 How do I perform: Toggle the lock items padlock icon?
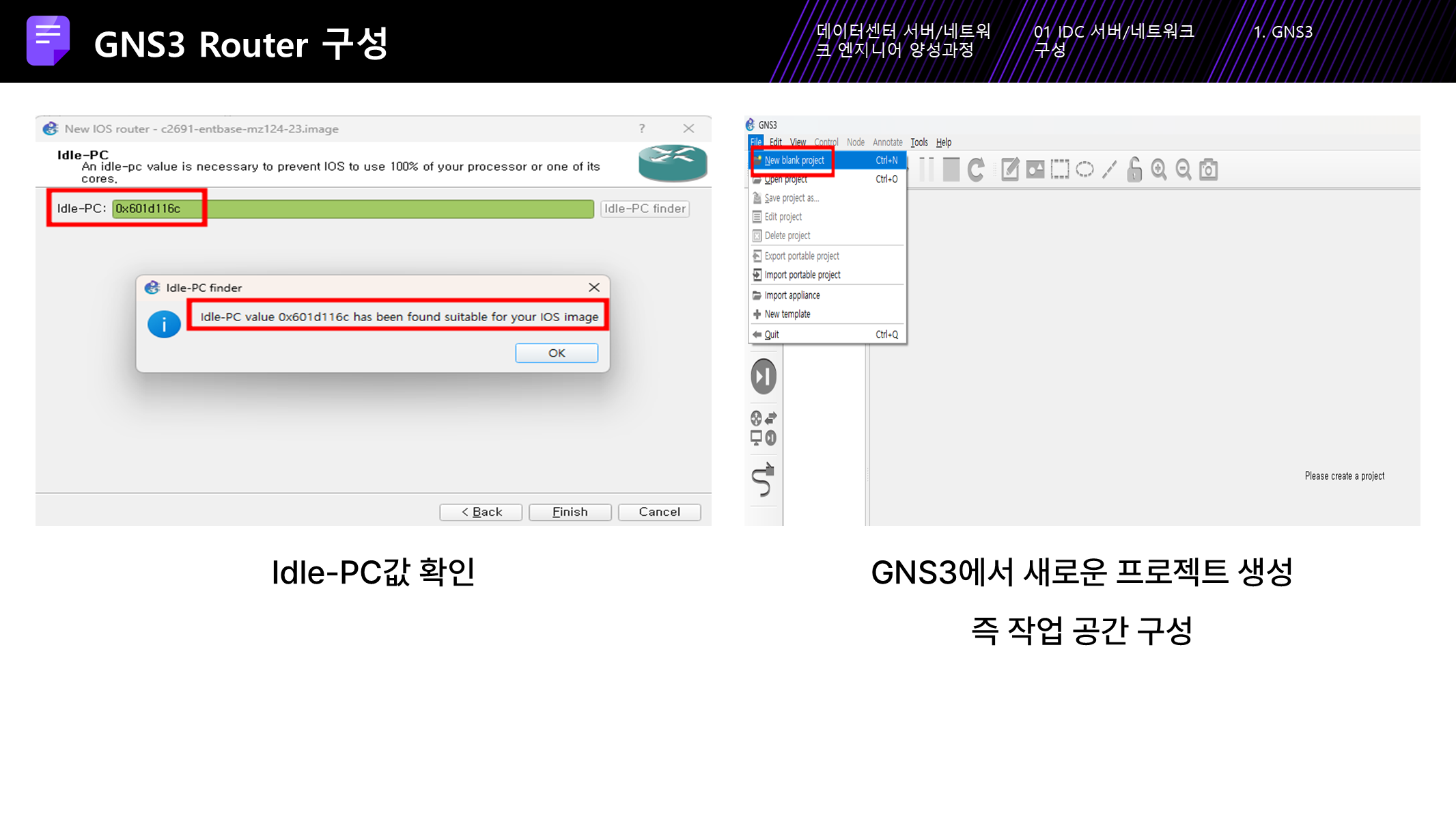pyautogui.click(x=1134, y=169)
